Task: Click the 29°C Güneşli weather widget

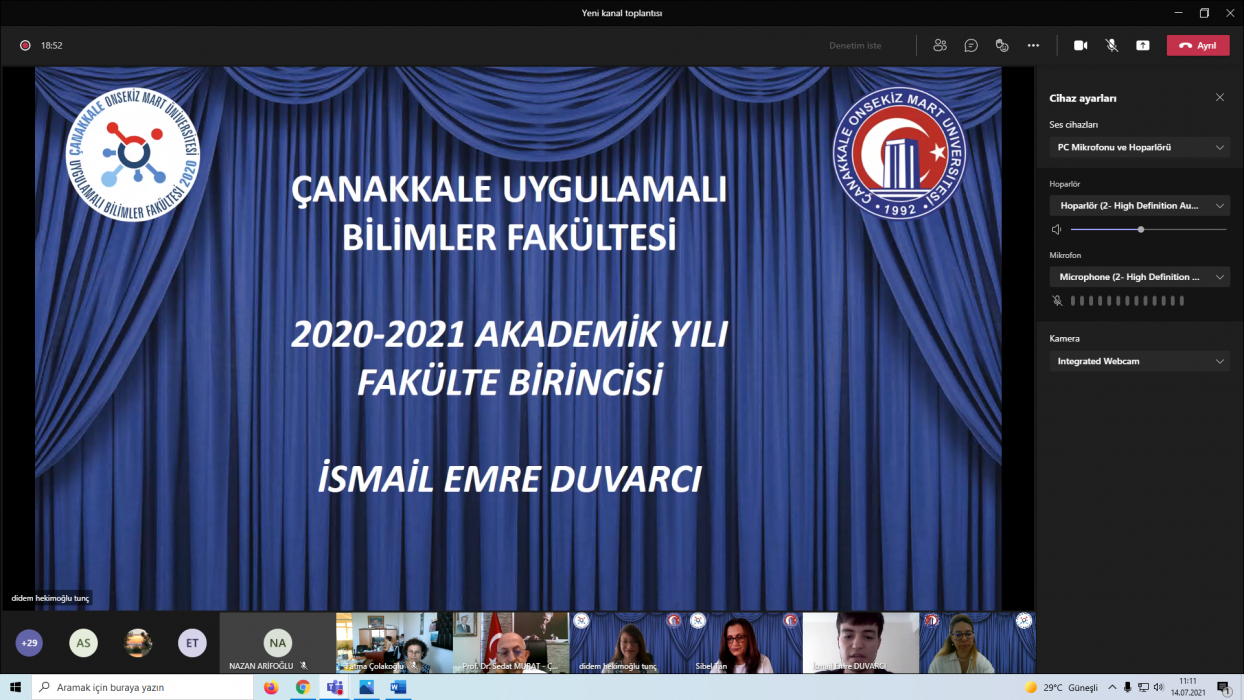Action: [x=1061, y=687]
